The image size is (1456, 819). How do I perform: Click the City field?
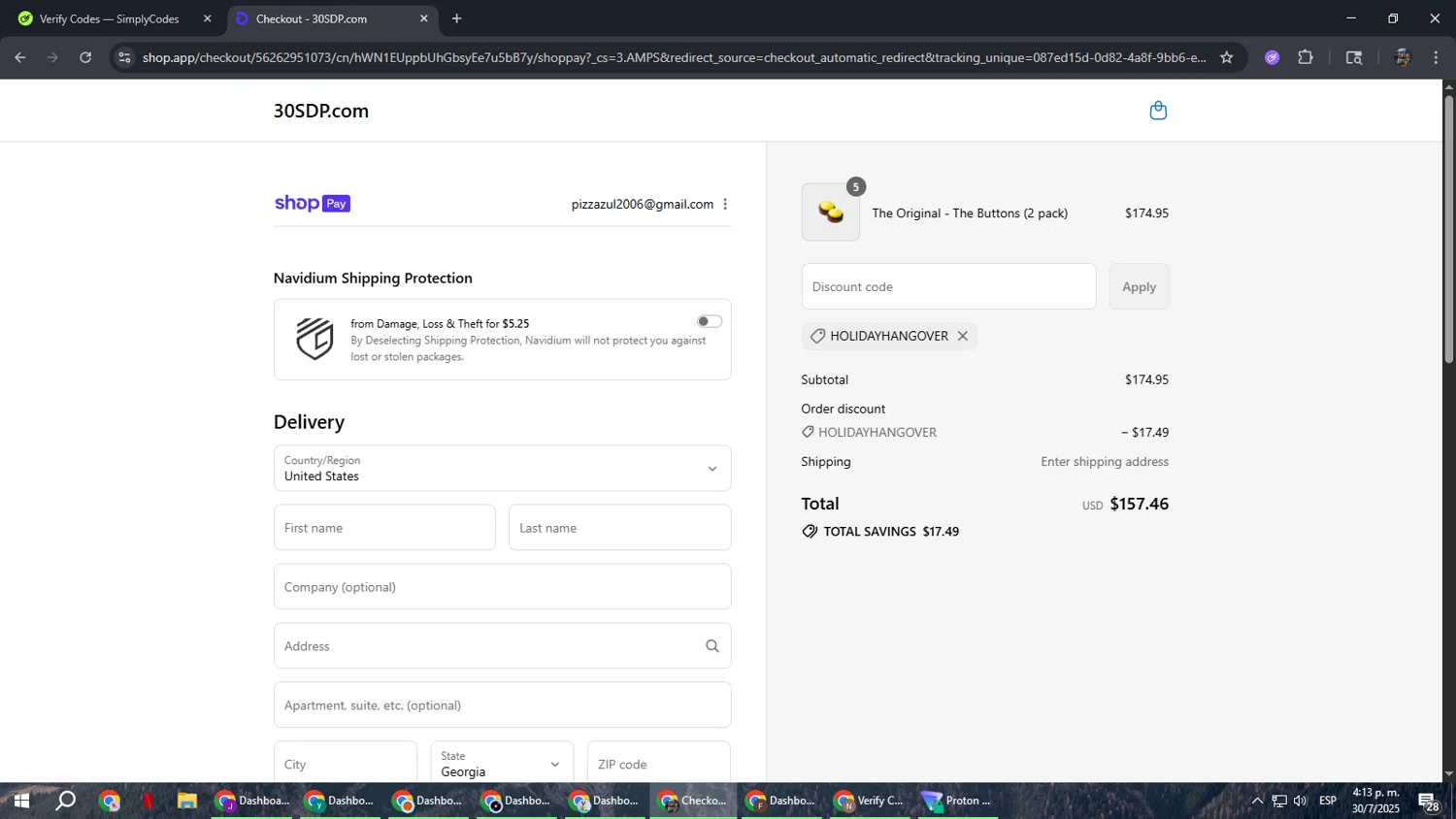point(346,764)
